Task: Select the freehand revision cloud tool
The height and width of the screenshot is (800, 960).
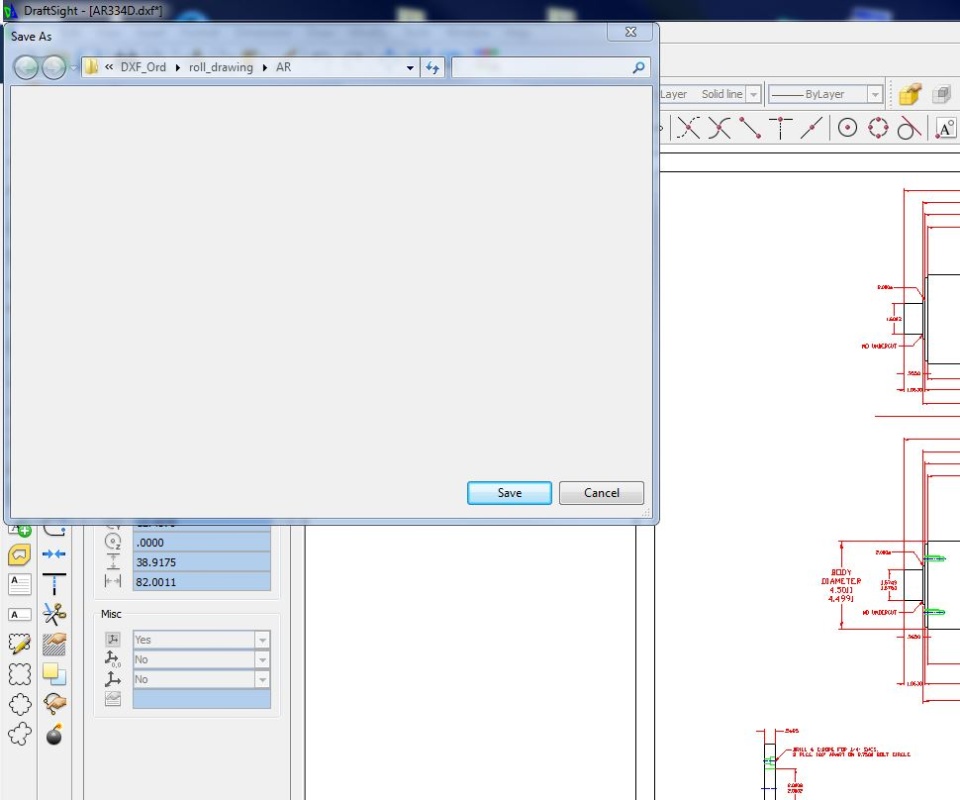Action: 20,733
